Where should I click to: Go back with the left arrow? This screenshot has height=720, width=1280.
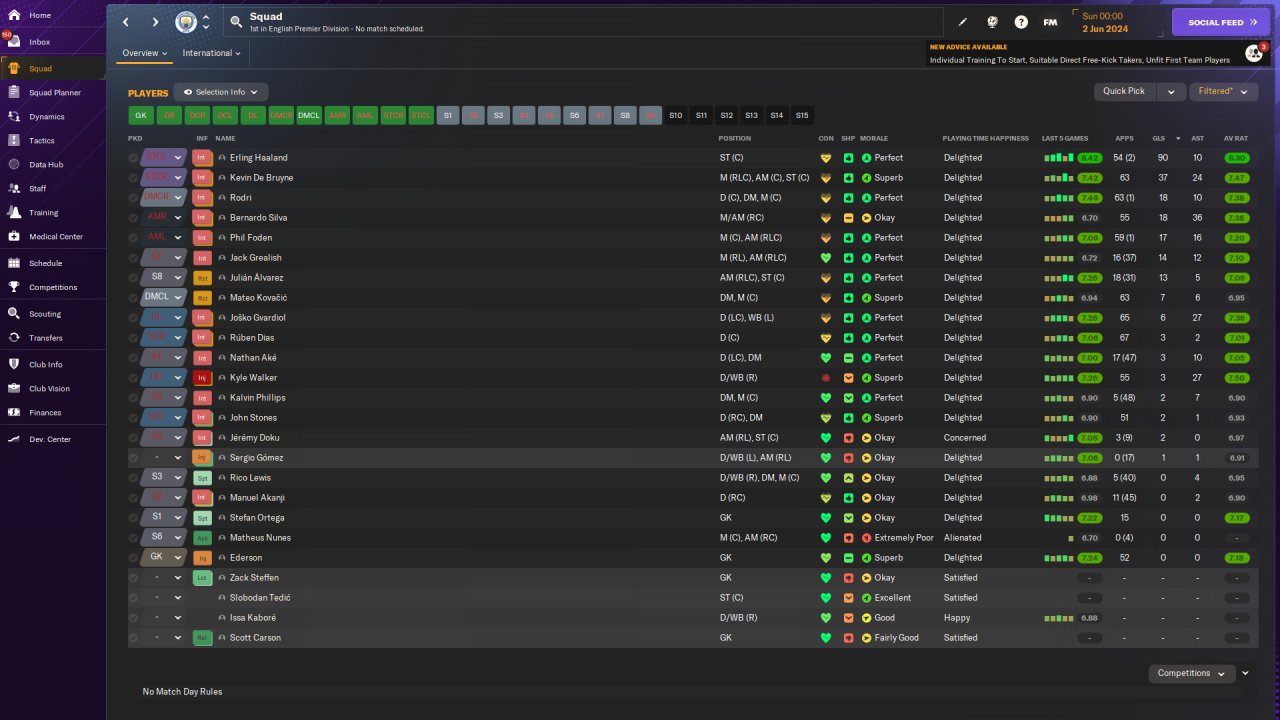pos(126,22)
